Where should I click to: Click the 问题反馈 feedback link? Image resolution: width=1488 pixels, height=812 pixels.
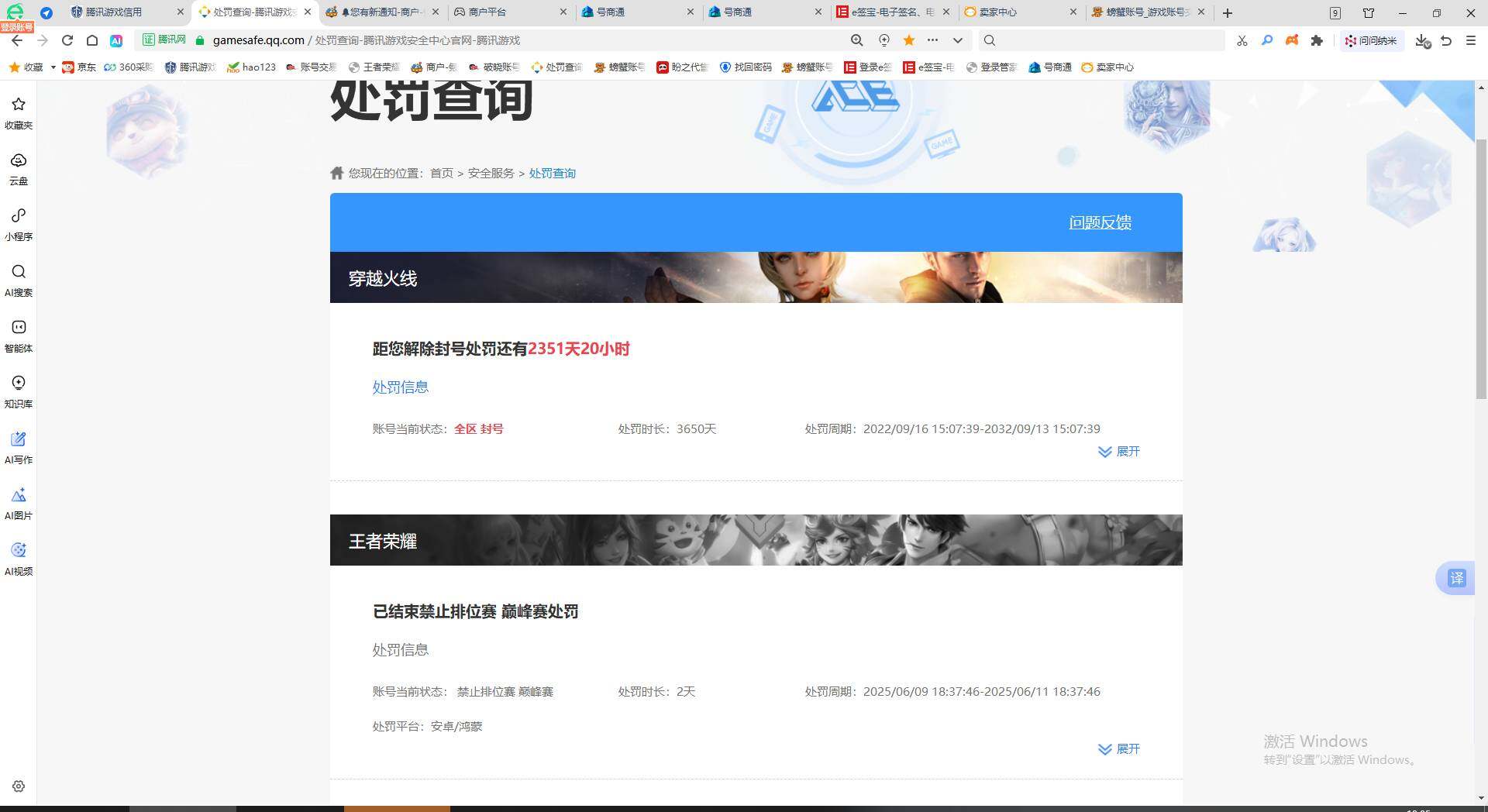tap(1100, 222)
